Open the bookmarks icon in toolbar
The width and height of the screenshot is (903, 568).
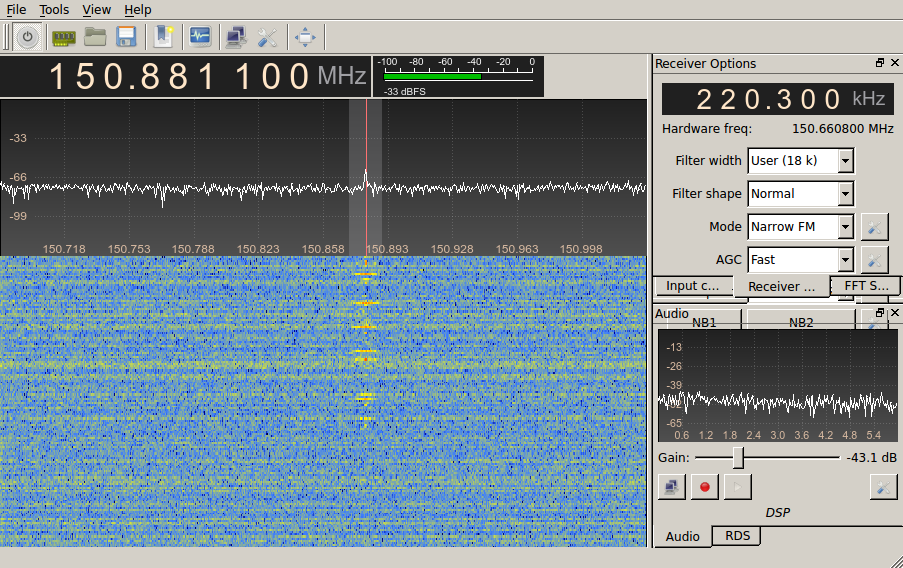tap(164, 37)
